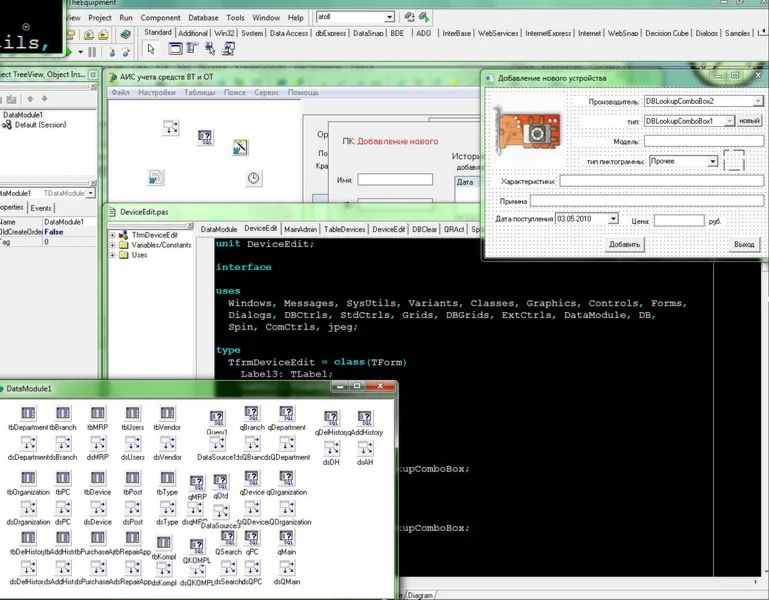Screen dimensions: 769x600
Task: Select the qBranch SQL query component
Action: point(251,415)
